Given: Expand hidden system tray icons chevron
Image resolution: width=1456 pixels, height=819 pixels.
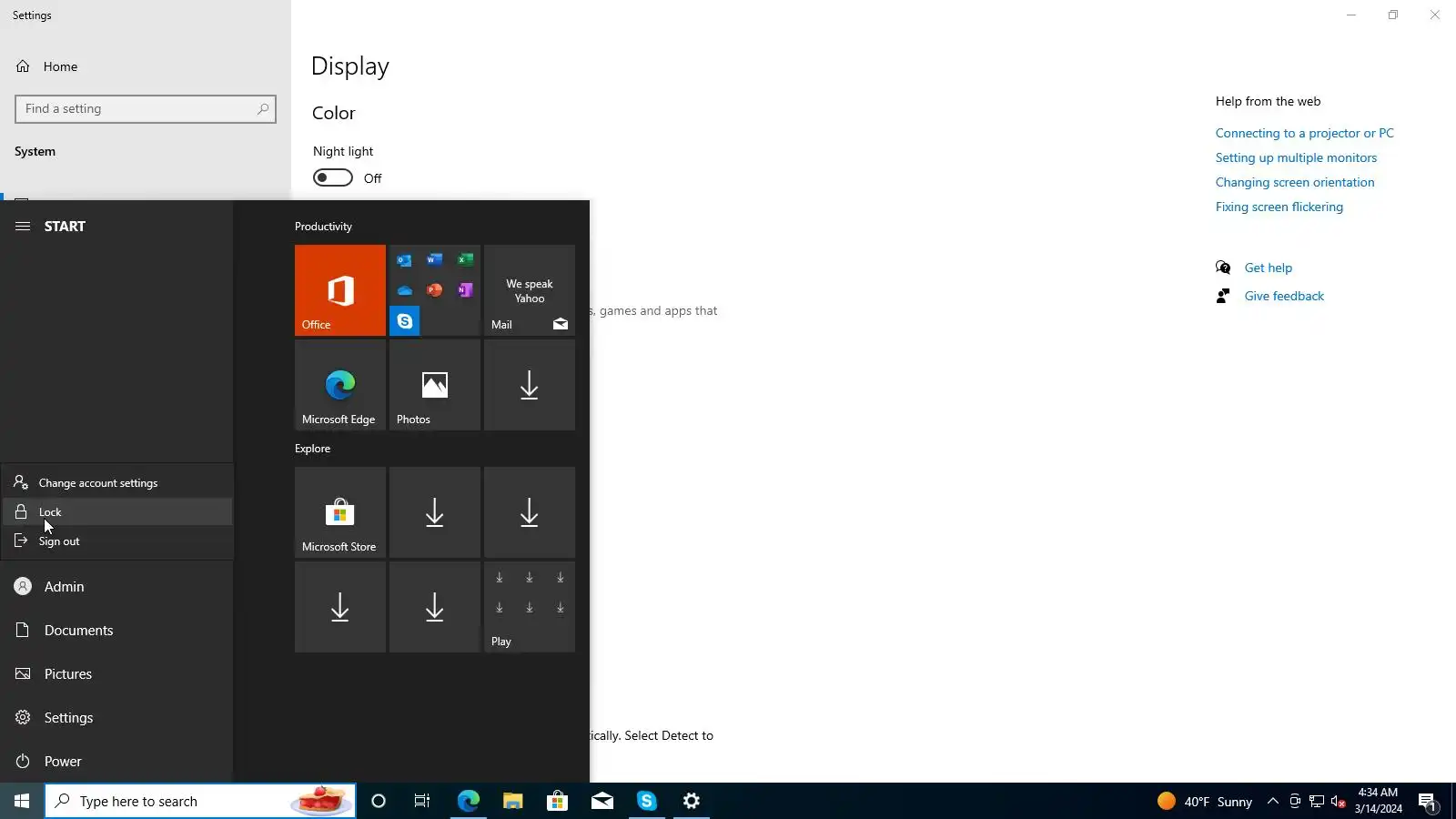Looking at the screenshot, I should (x=1273, y=801).
